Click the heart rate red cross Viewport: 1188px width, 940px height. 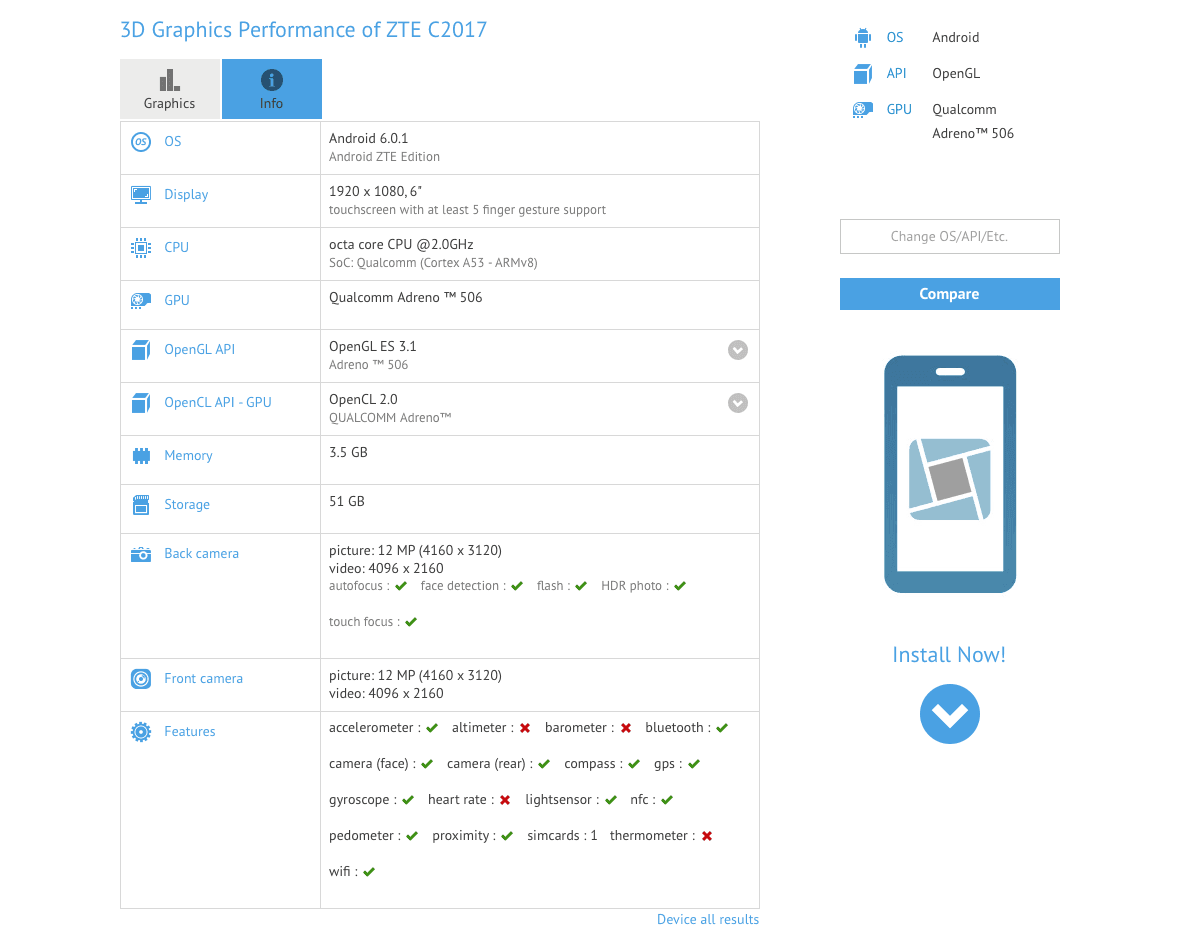[x=505, y=800]
